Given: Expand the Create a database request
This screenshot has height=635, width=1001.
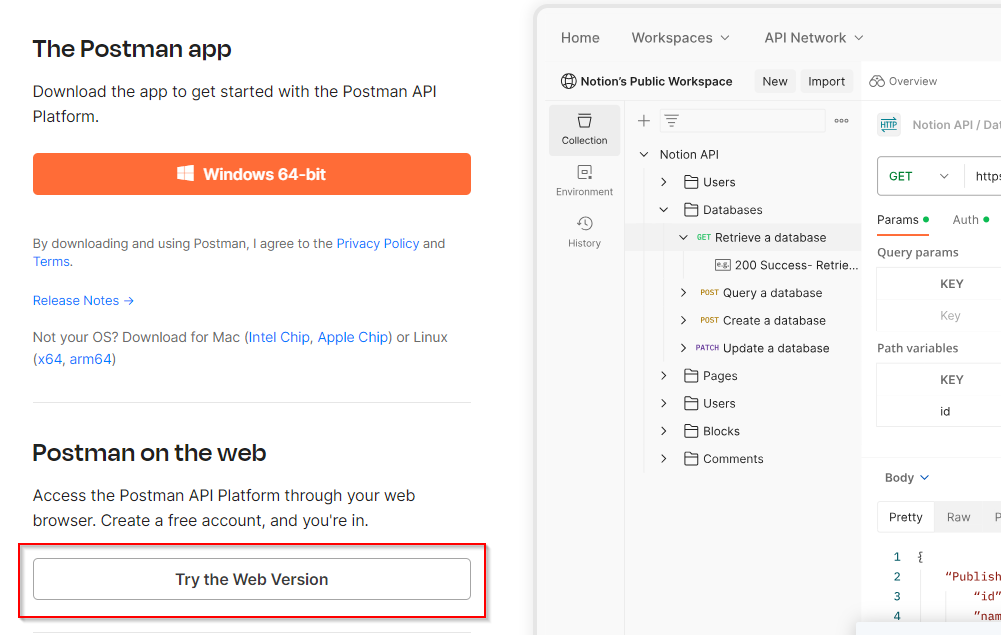Looking at the screenshot, I should (683, 320).
